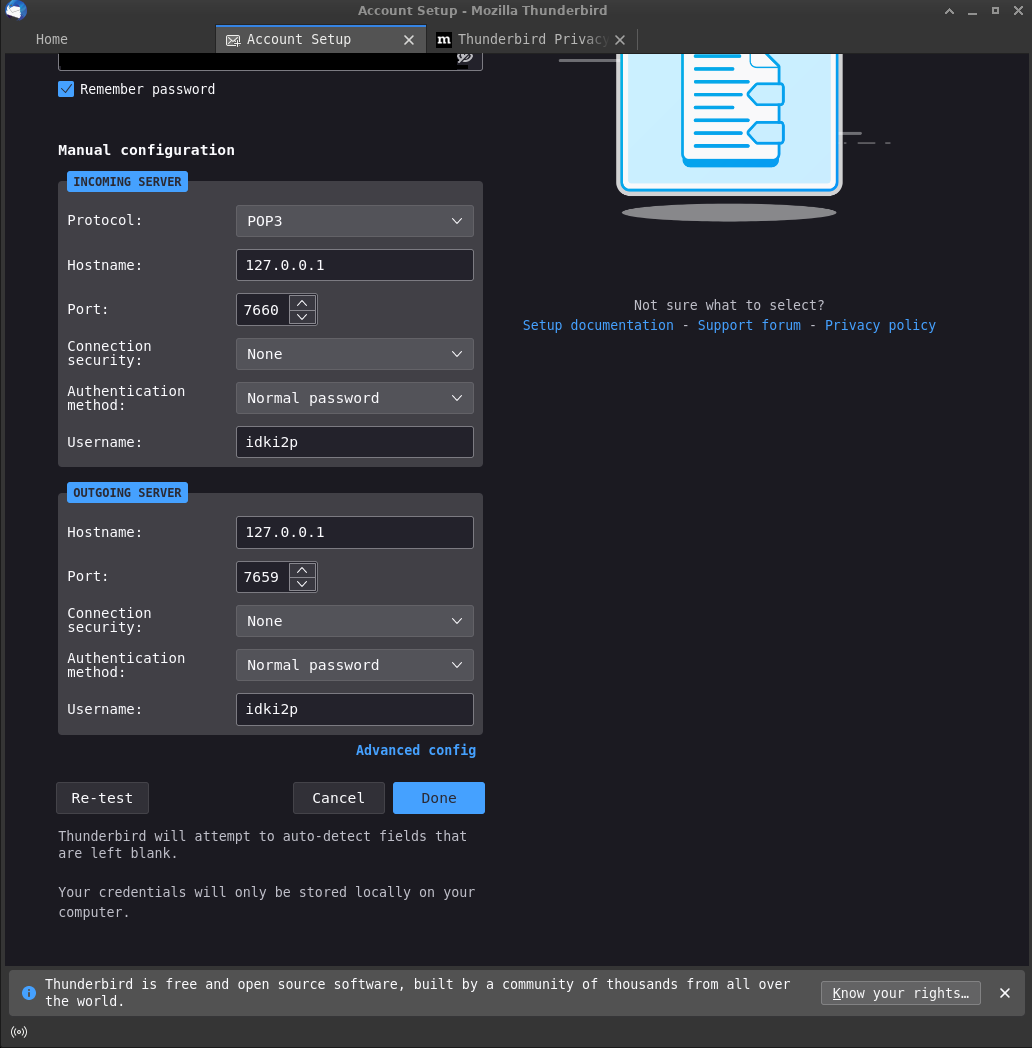
Task: Increase the incoming port 7660 value
Action: point(302,303)
